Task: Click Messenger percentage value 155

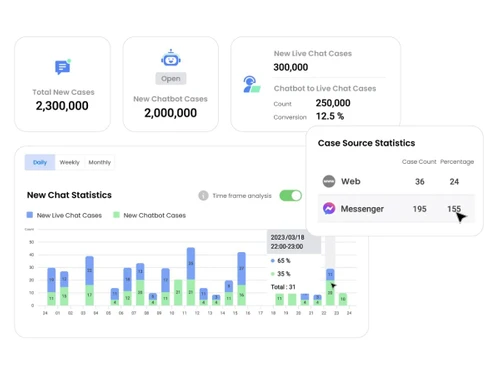Action: (x=454, y=209)
